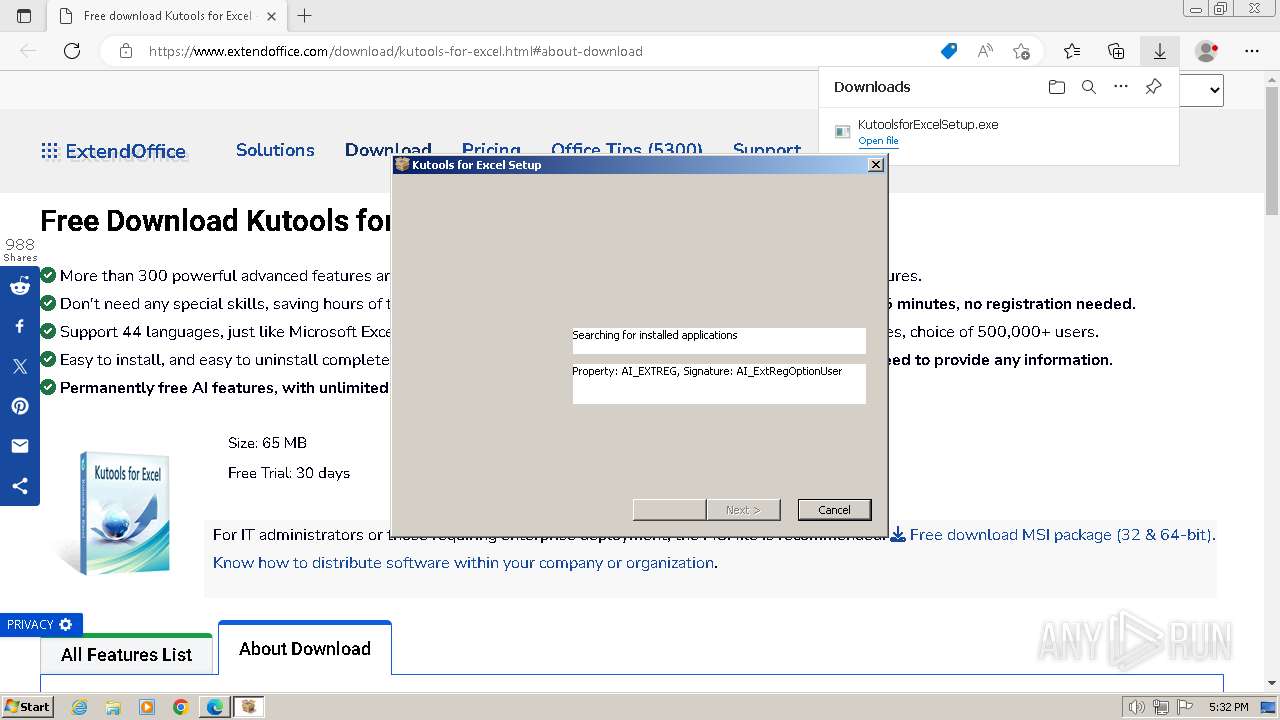Open PRIVACY settings button
This screenshot has width=1280, height=720.
41,625
